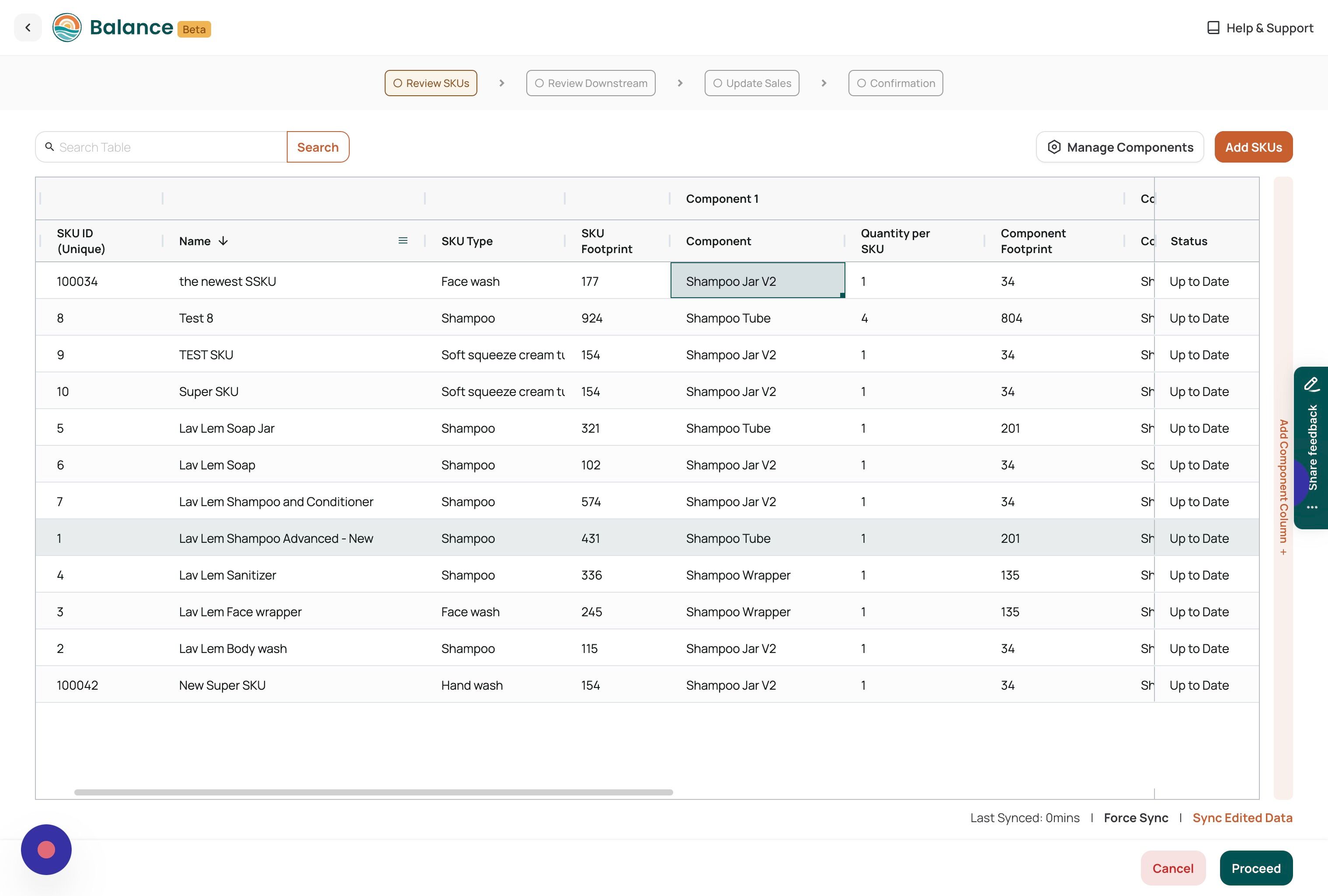This screenshot has width=1328, height=896.
Task: Click 'Lav Lem Face wrapper' cell
Action: pos(294,611)
